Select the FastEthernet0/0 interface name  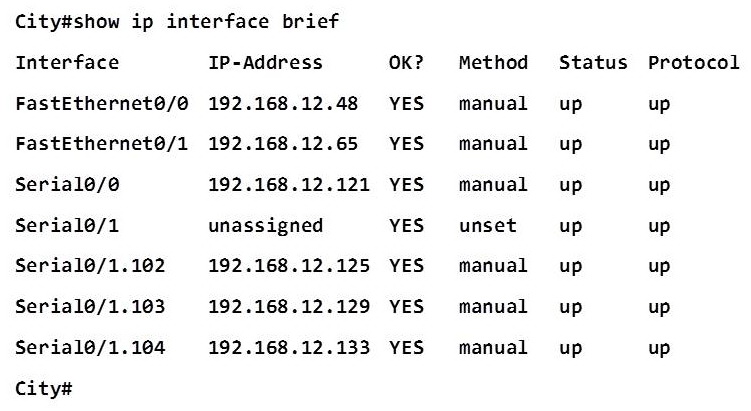tap(102, 103)
